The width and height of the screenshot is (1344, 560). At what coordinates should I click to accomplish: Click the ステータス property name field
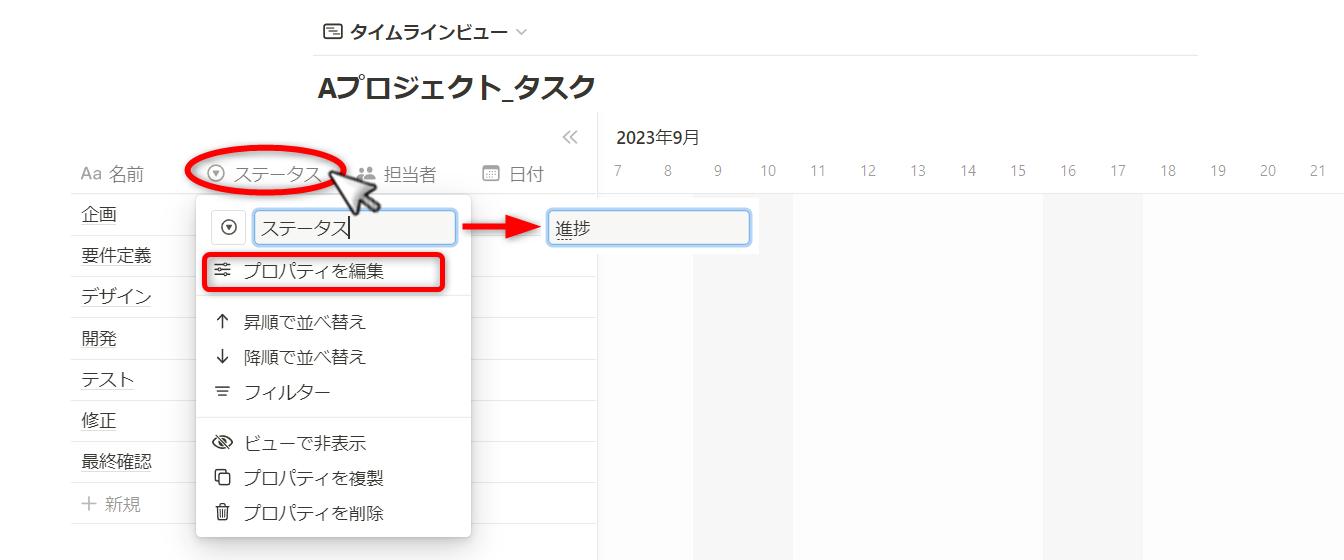pos(355,228)
